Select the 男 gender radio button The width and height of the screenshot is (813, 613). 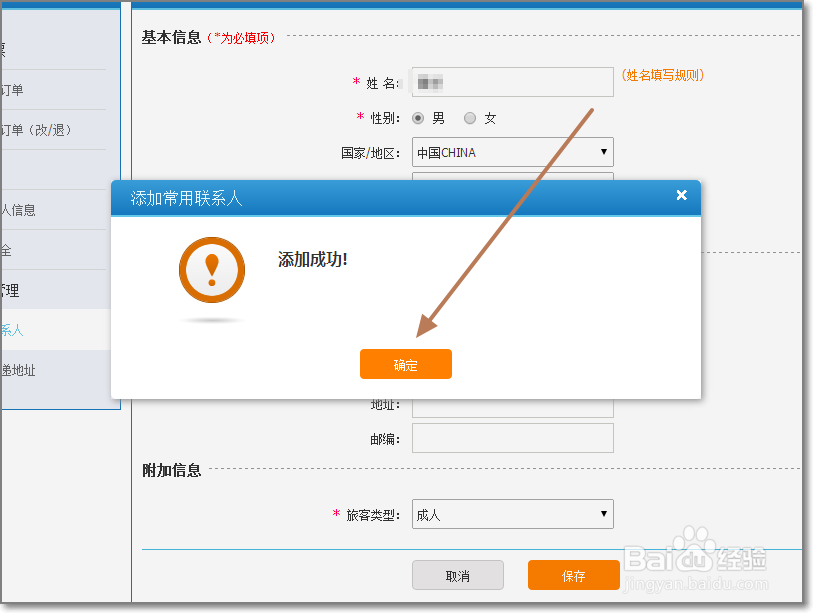tap(419, 118)
